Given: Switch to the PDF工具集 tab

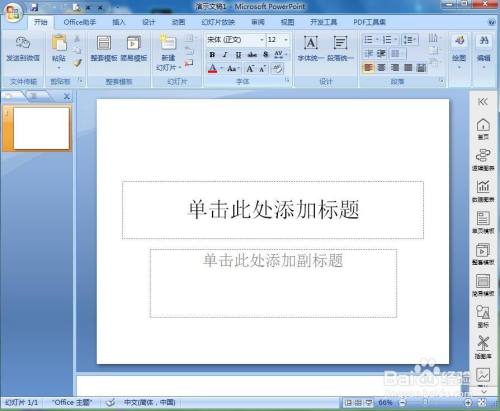Looking at the screenshot, I should pyautogui.click(x=369, y=22).
